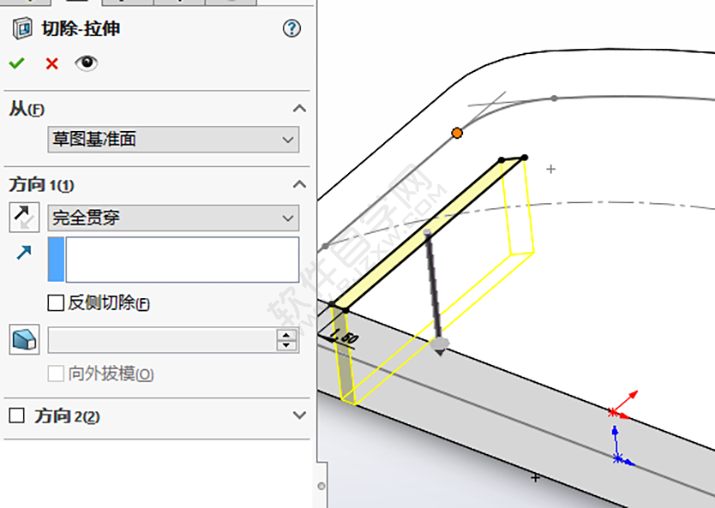
Task: Click the 切除-拉伸 feature icon
Action: pos(22,29)
